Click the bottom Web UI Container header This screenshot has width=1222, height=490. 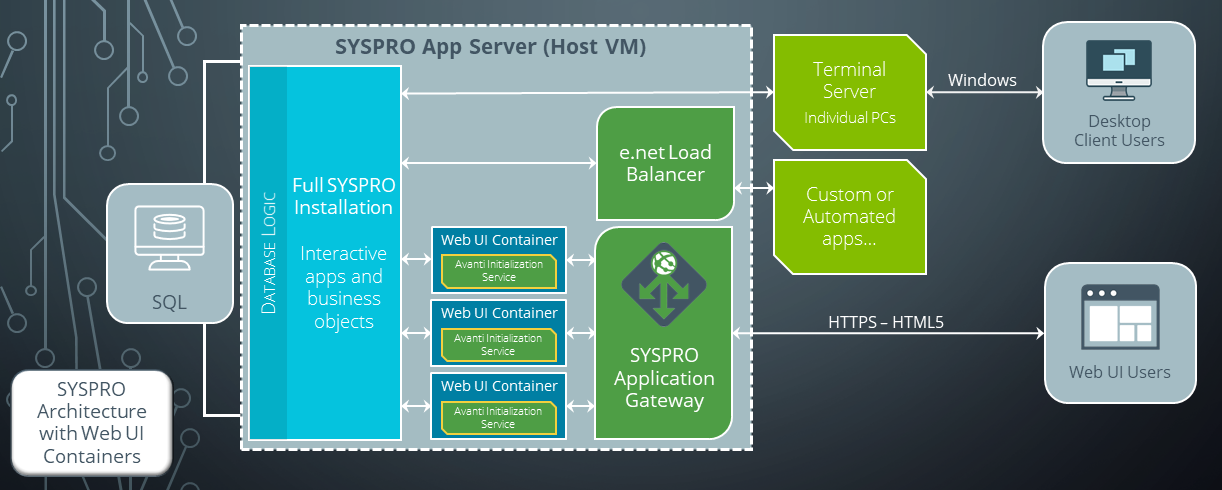[499, 386]
